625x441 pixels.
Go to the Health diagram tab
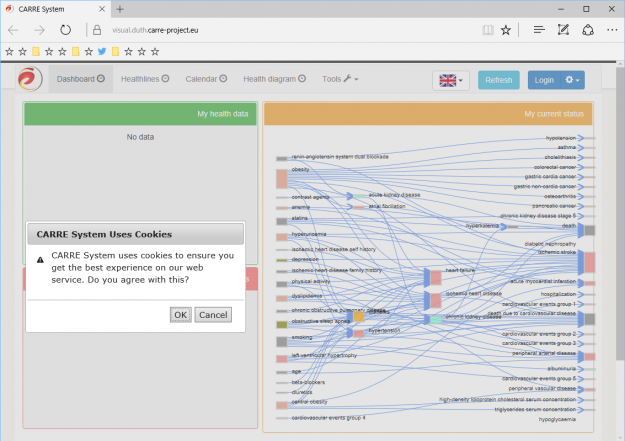point(275,79)
